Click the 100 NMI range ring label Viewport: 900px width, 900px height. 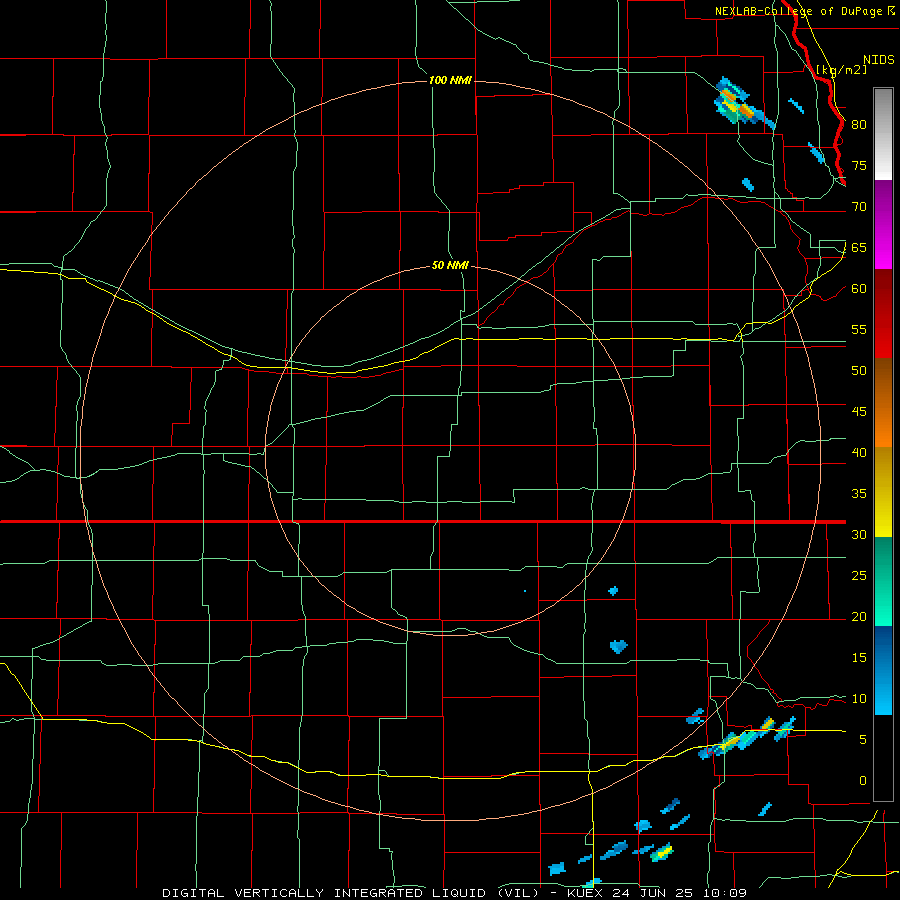(x=450, y=80)
